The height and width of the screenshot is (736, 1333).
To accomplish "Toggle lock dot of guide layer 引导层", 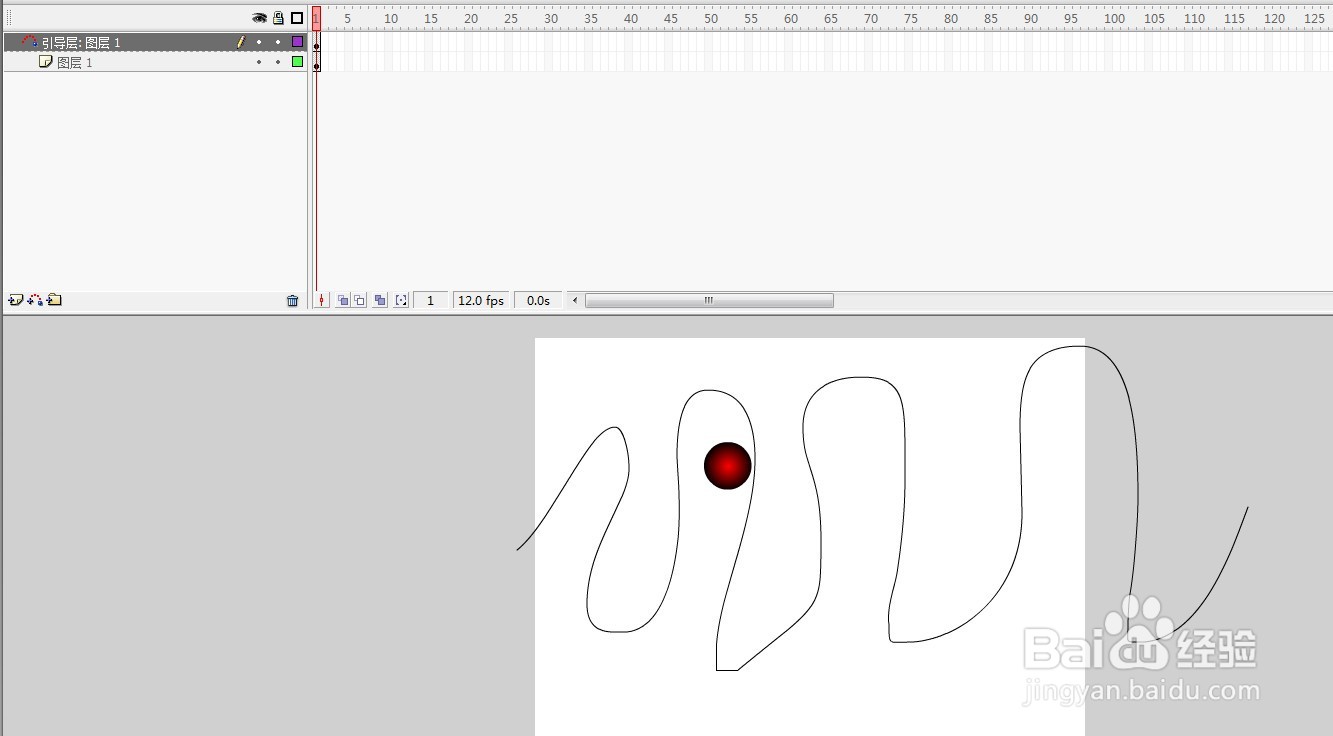I will click(x=278, y=42).
